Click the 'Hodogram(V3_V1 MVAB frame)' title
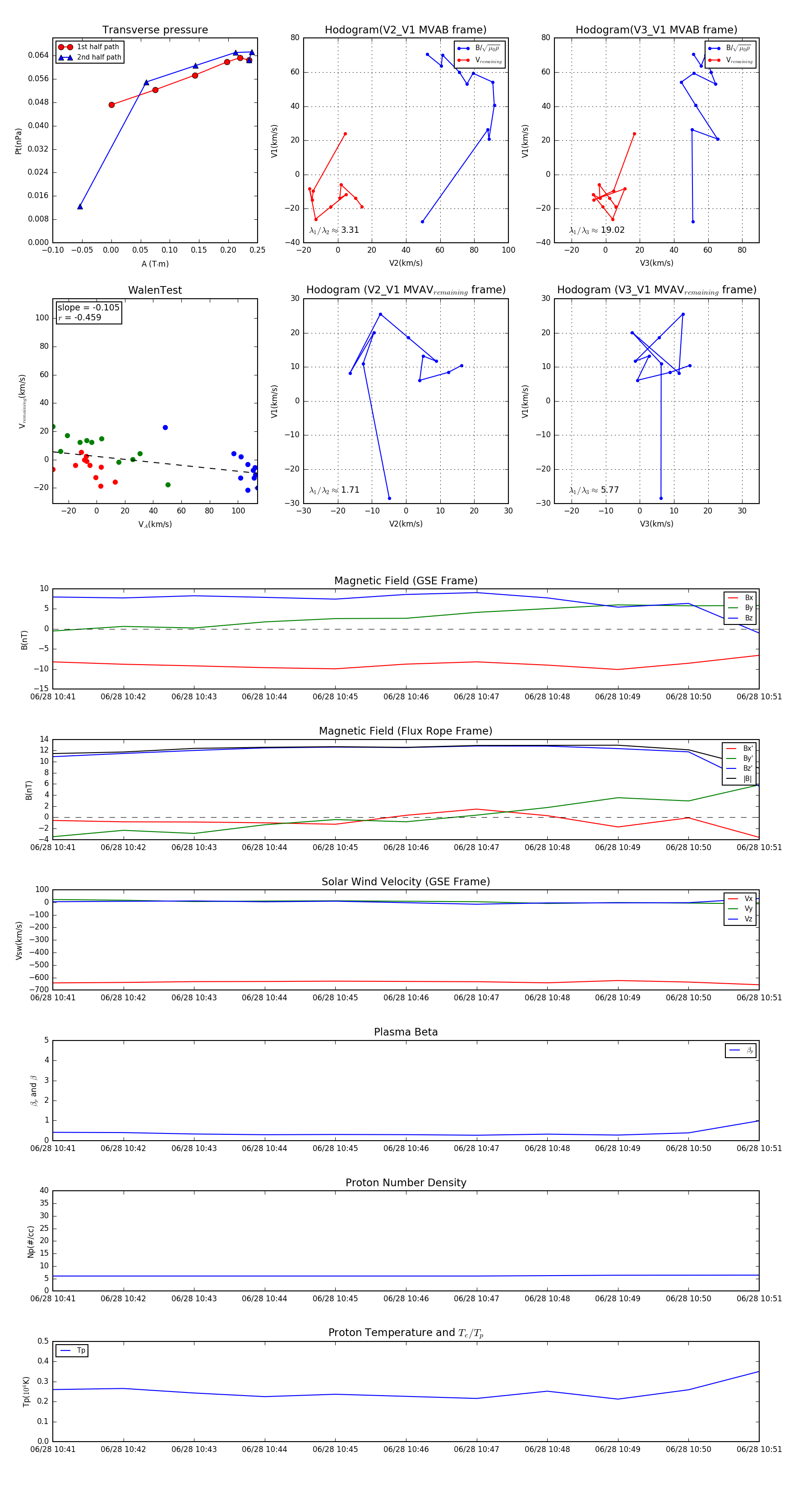The width and height of the screenshot is (812, 1489). (x=656, y=30)
